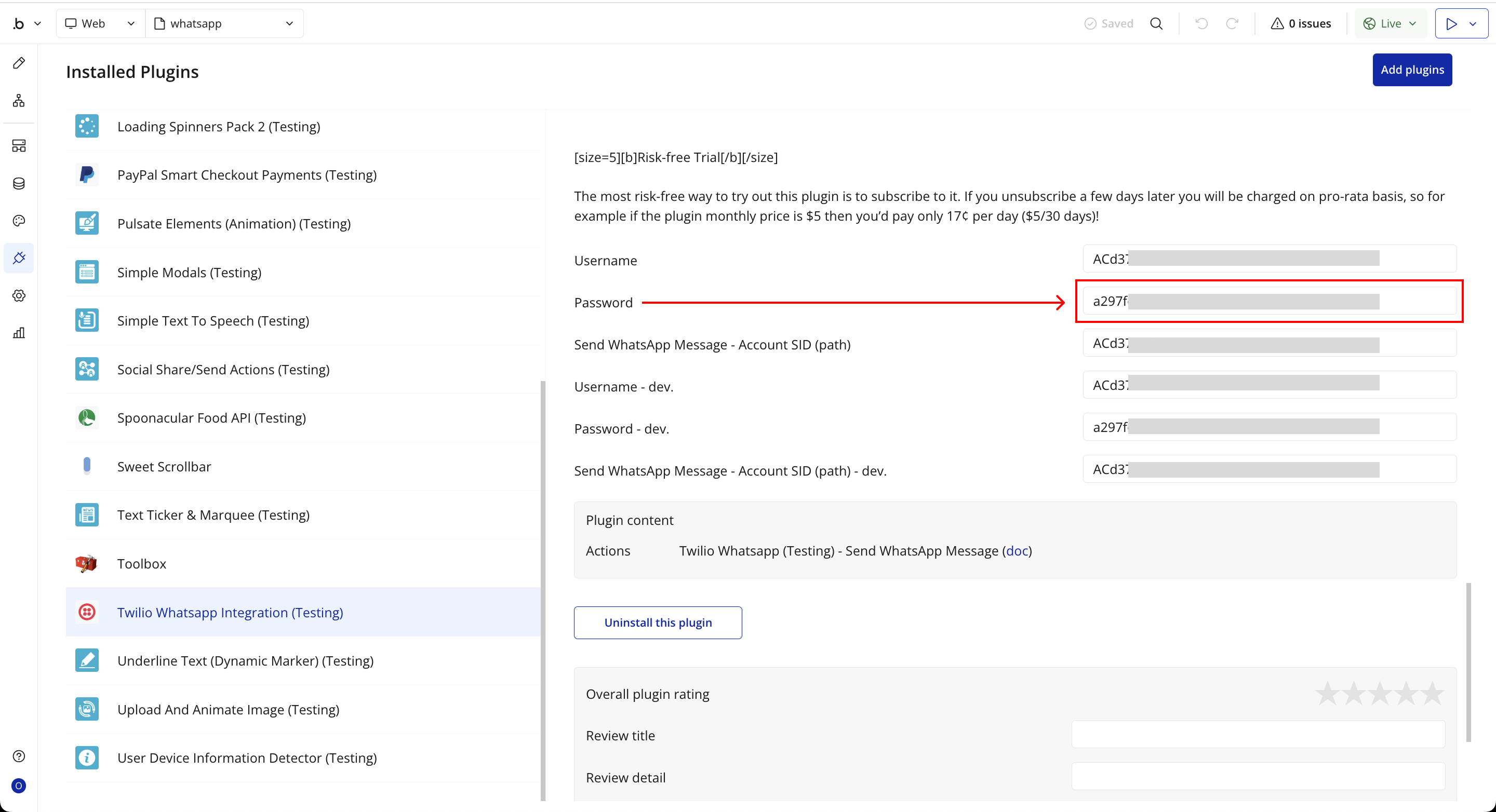Rate plugin with the fifth star

1433,693
